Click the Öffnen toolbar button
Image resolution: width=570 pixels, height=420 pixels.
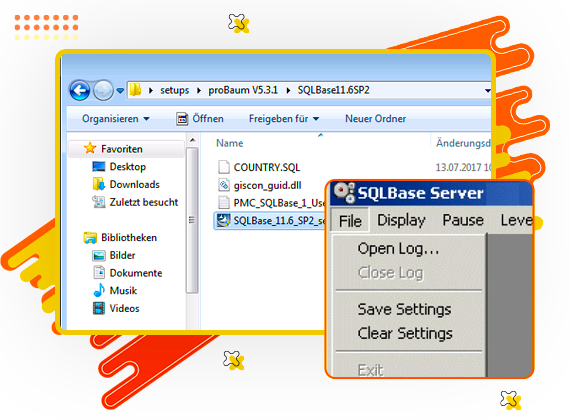200,119
